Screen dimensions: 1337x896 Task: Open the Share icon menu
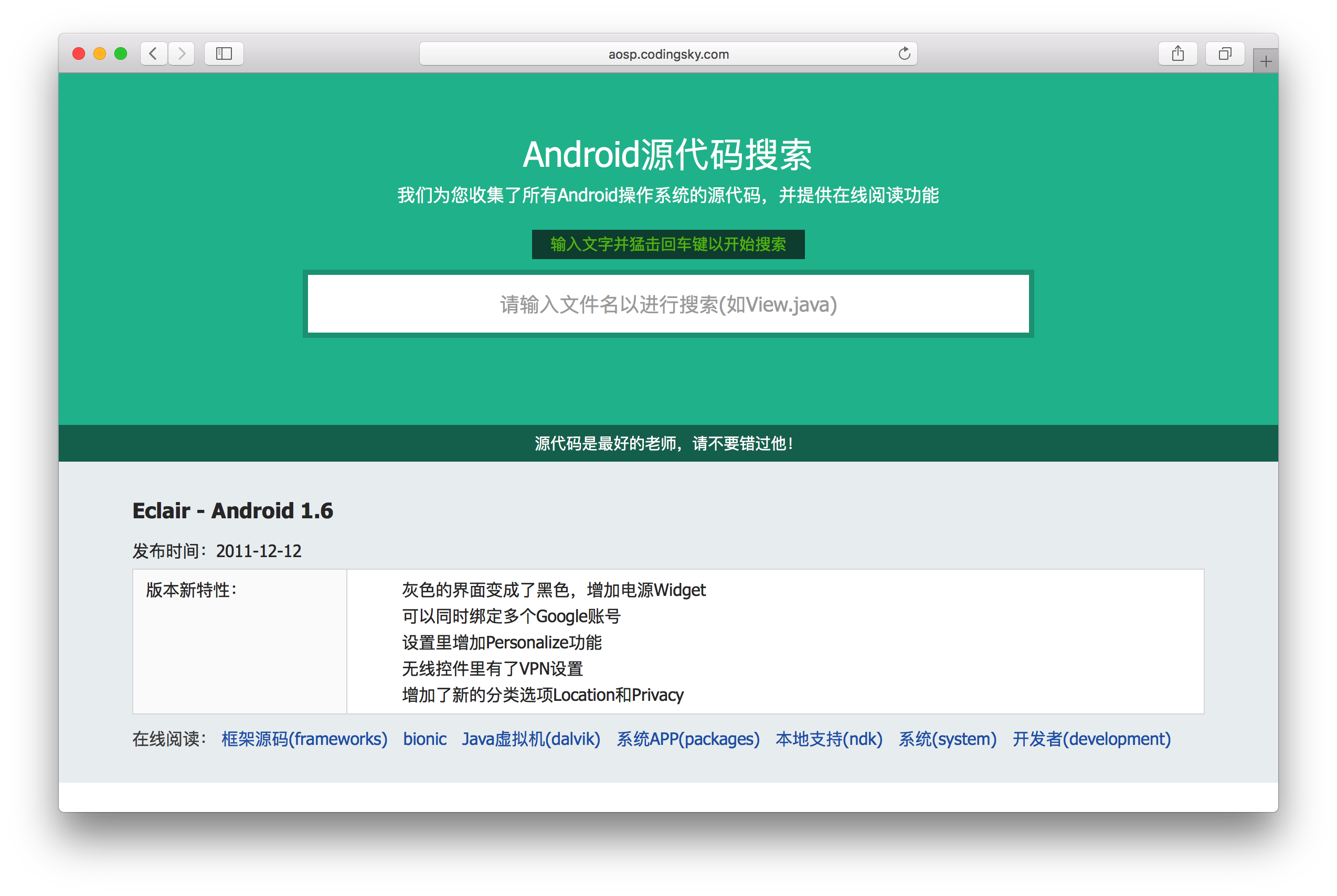point(1177,54)
